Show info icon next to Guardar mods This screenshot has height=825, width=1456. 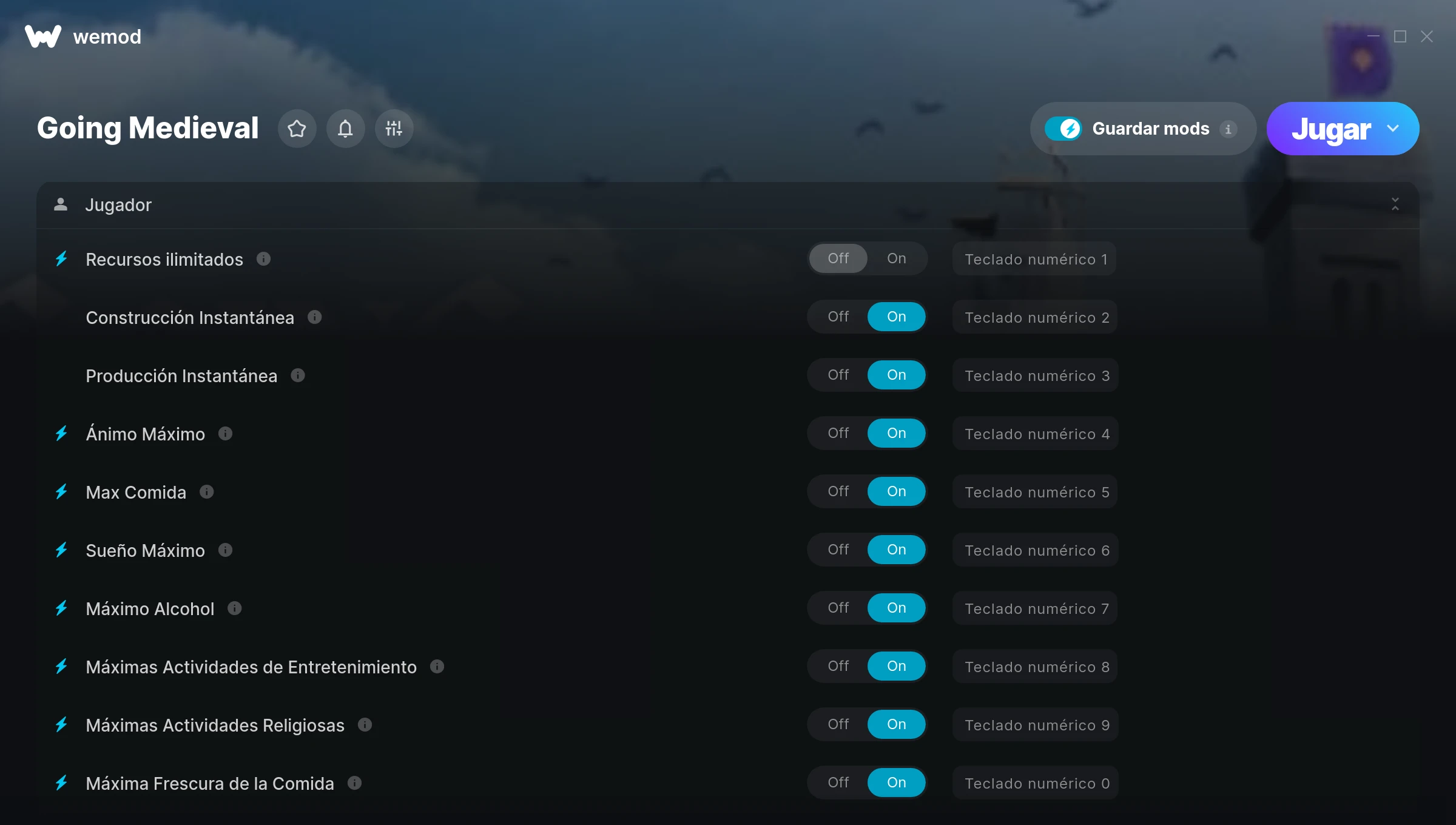pos(1228,129)
